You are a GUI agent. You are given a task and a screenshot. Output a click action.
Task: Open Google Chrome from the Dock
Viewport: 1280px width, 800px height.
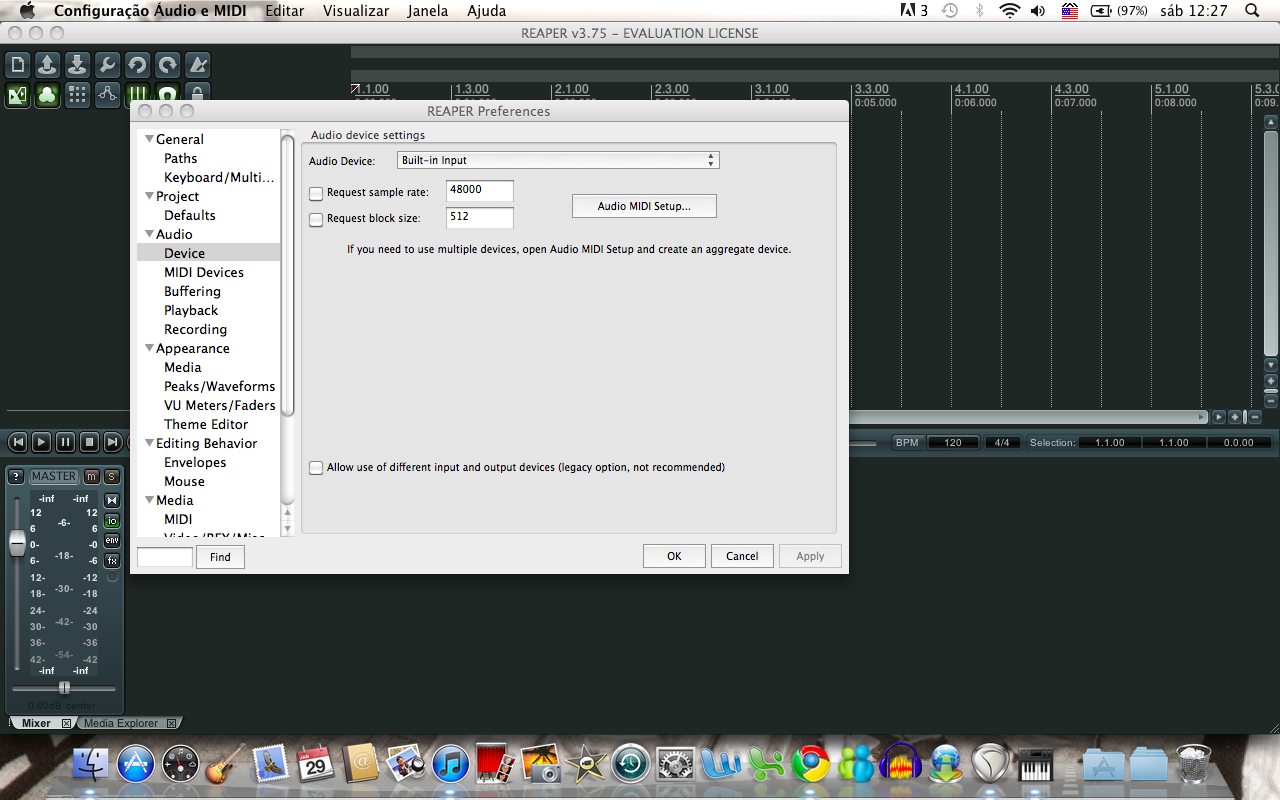click(x=810, y=764)
